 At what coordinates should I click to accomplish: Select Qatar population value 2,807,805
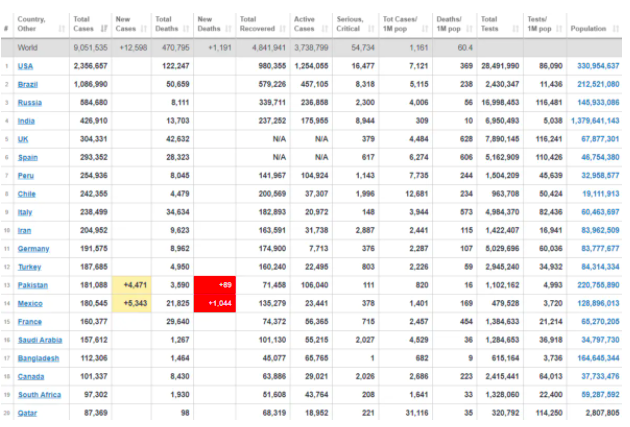click(x=600, y=413)
